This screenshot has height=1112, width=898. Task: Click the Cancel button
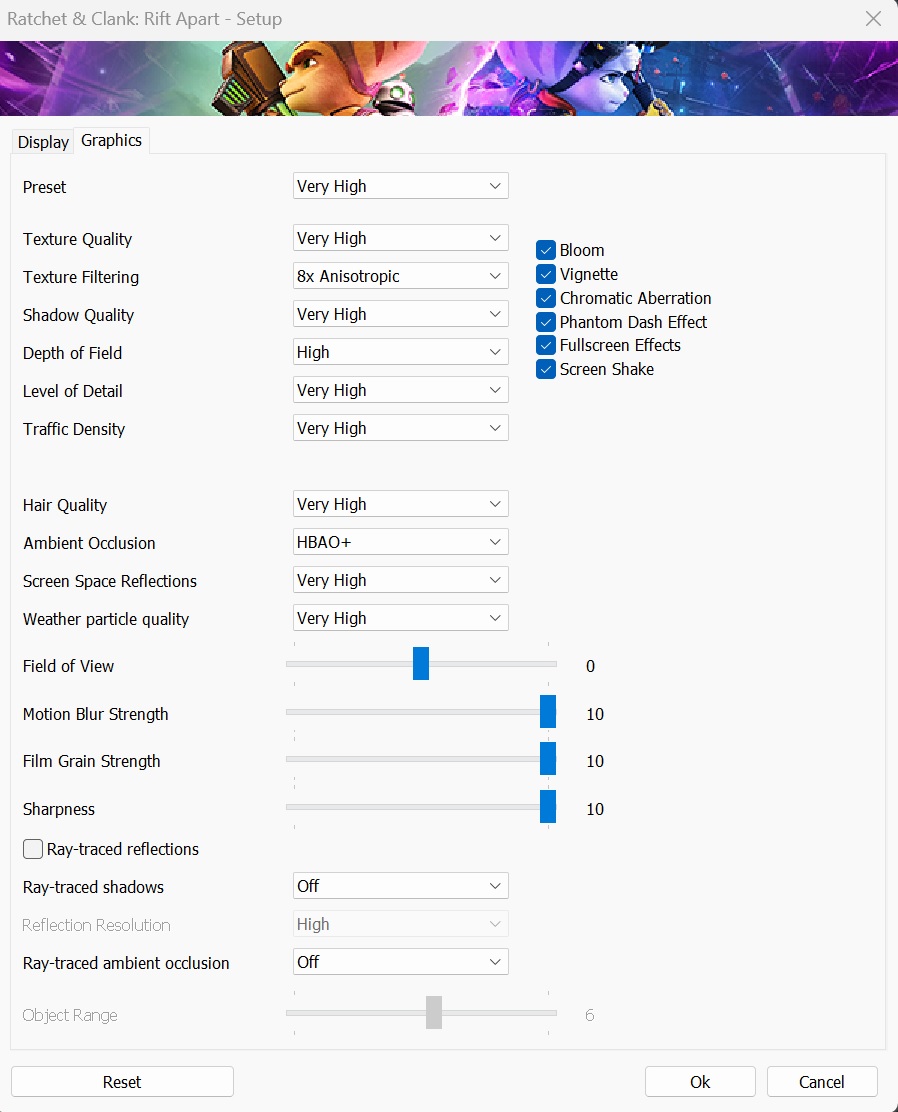(x=821, y=1082)
